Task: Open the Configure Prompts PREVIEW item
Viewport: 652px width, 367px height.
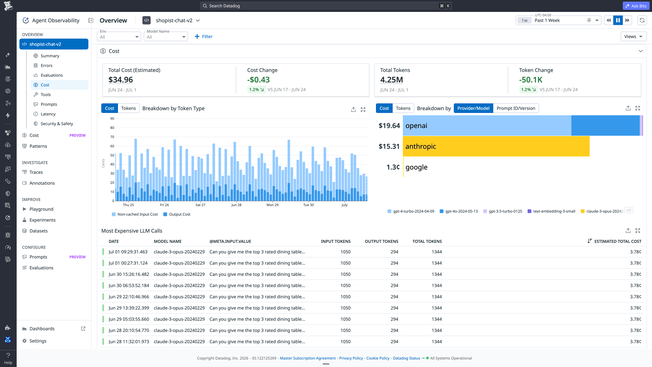Action: [x=54, y=257]
